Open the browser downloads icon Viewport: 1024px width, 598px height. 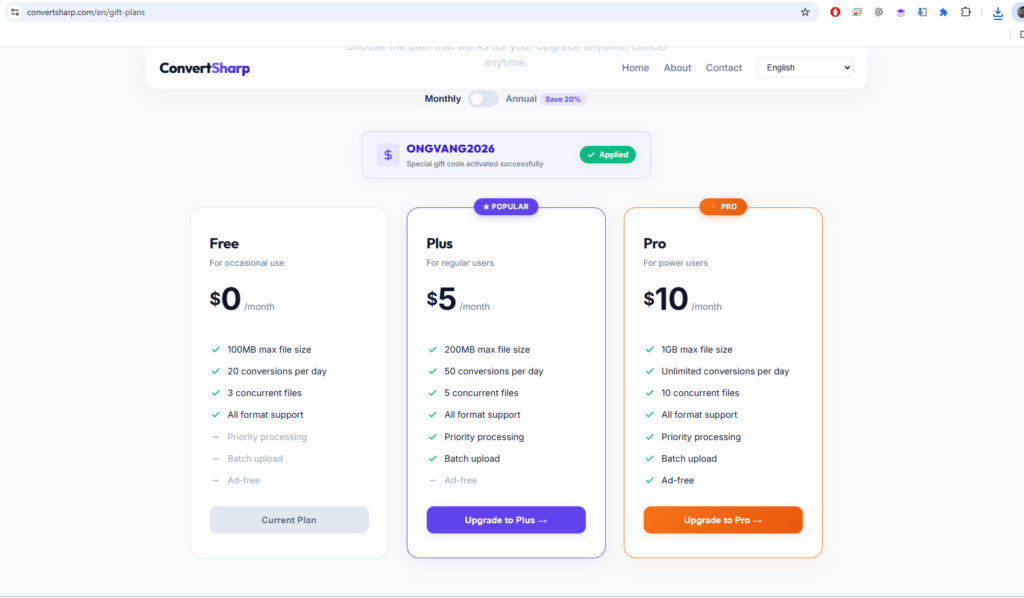997,12
